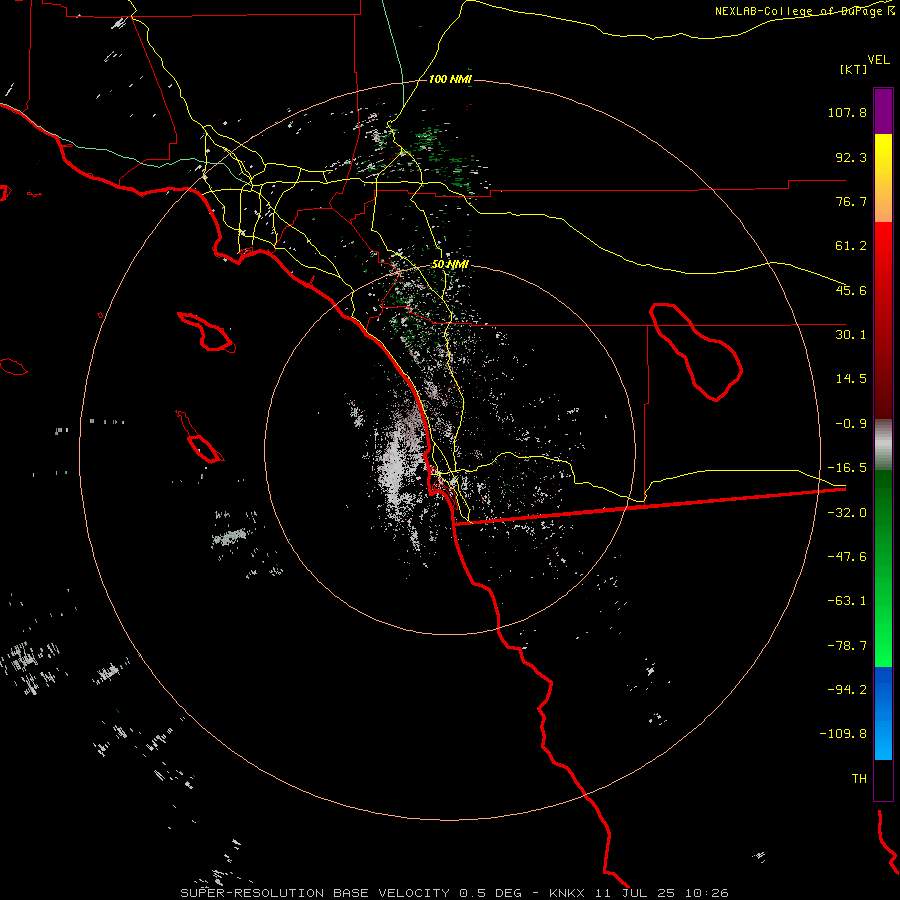Pick the green segment of the color bar
This screenshot has width=900, height=900.
coord(883,568)
